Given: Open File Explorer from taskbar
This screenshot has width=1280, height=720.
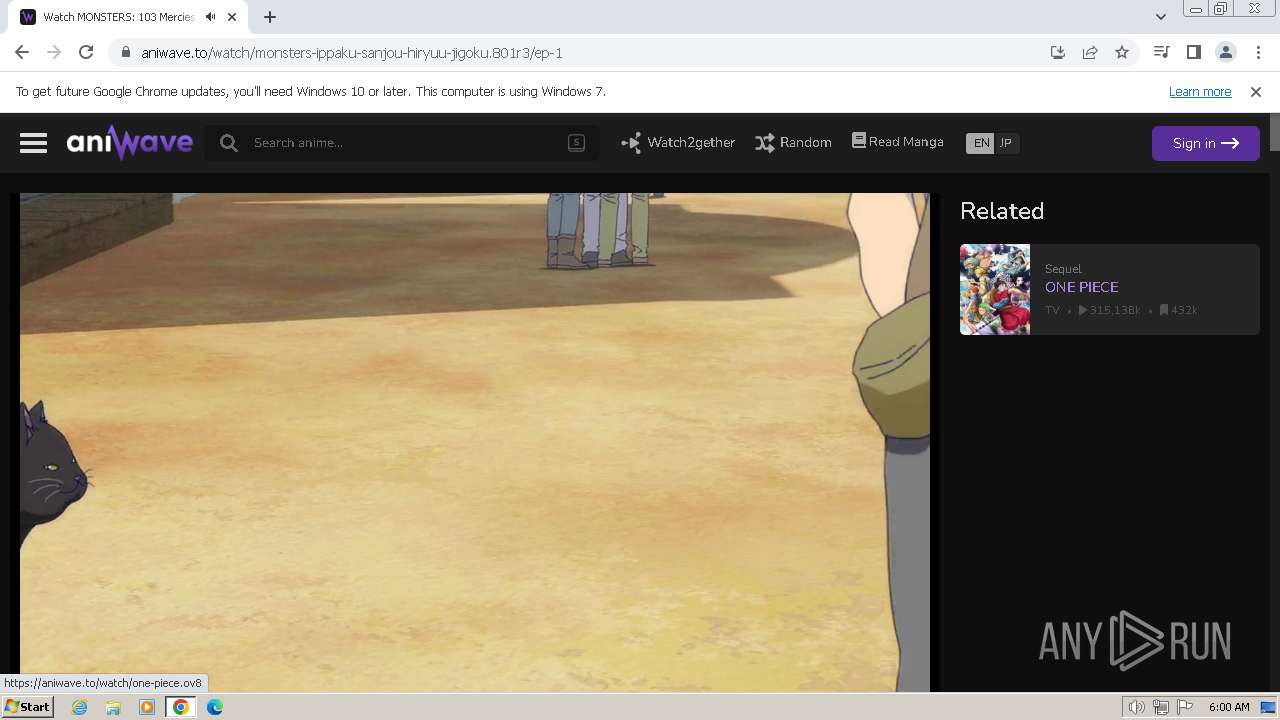Looking at the screenshot, I should click(x=113, y=707).
